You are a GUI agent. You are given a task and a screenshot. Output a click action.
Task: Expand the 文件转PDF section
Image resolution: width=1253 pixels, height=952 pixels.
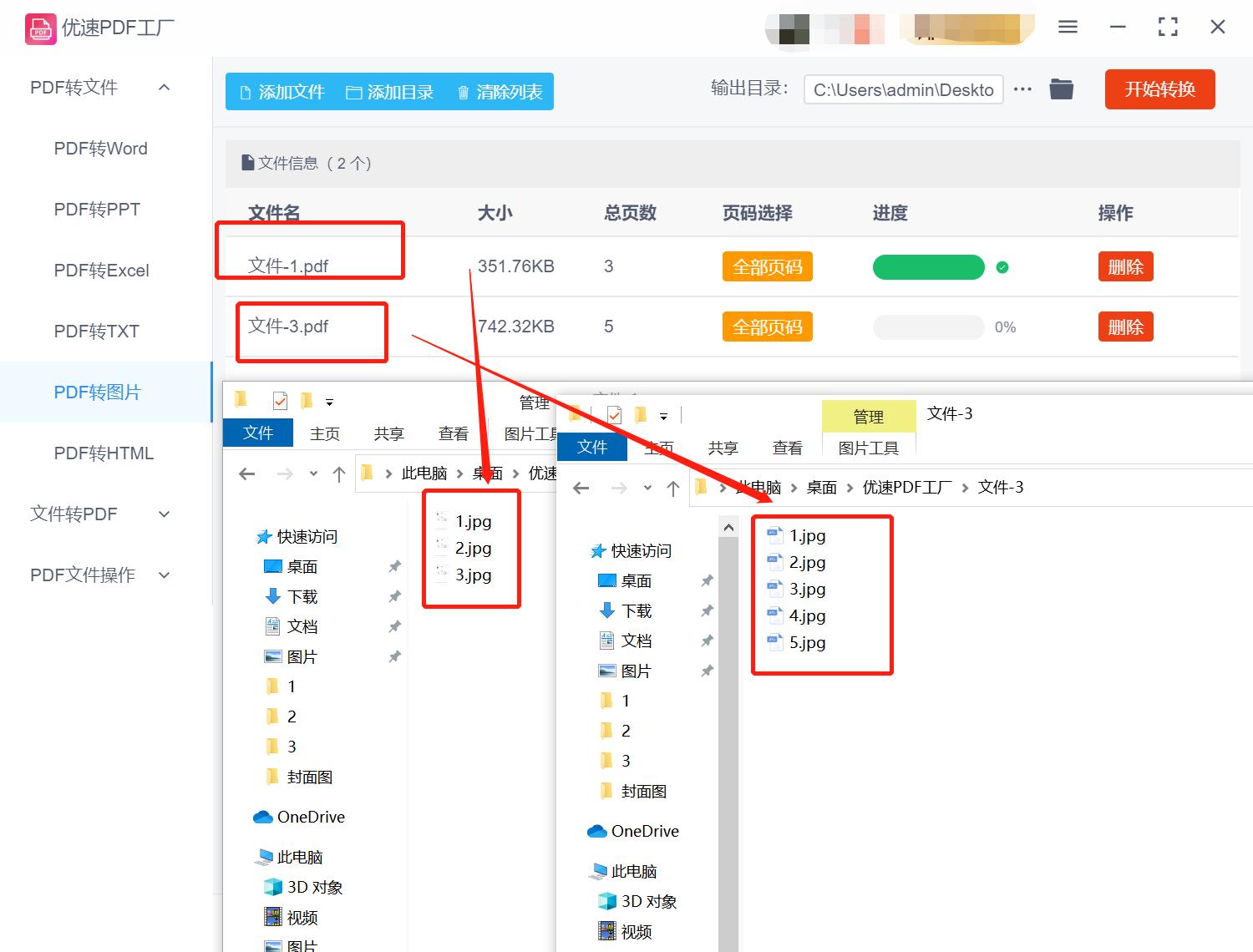[164, 514]
